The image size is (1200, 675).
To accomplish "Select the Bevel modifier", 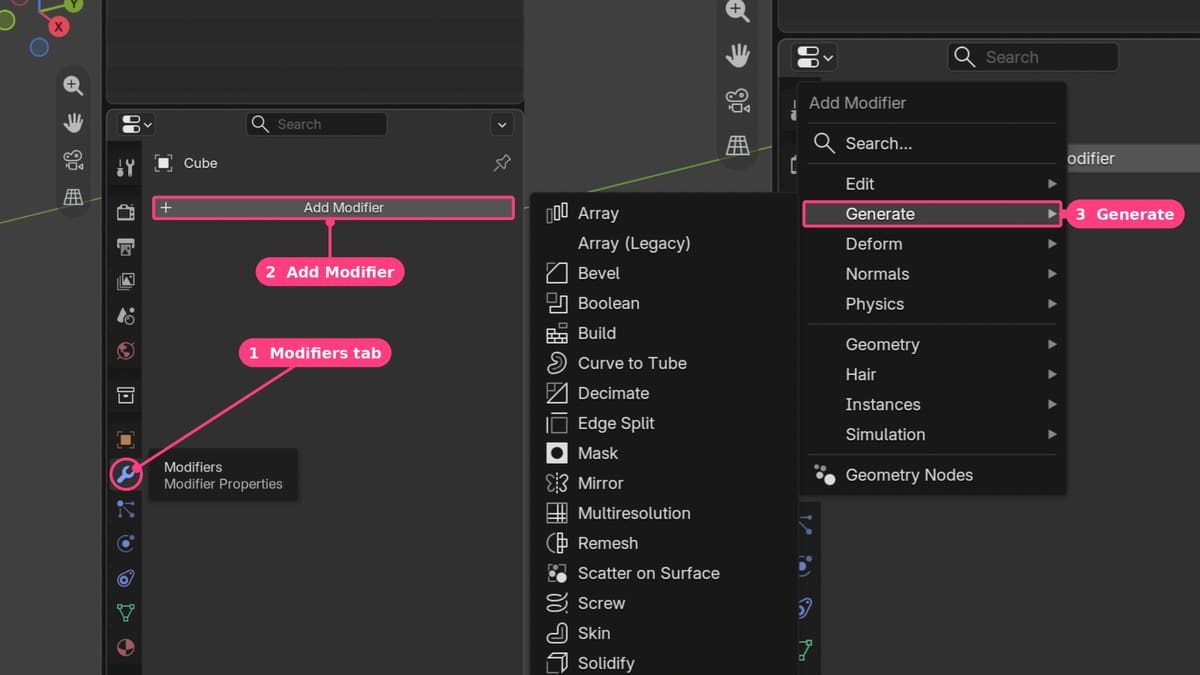I will (664, 273).
